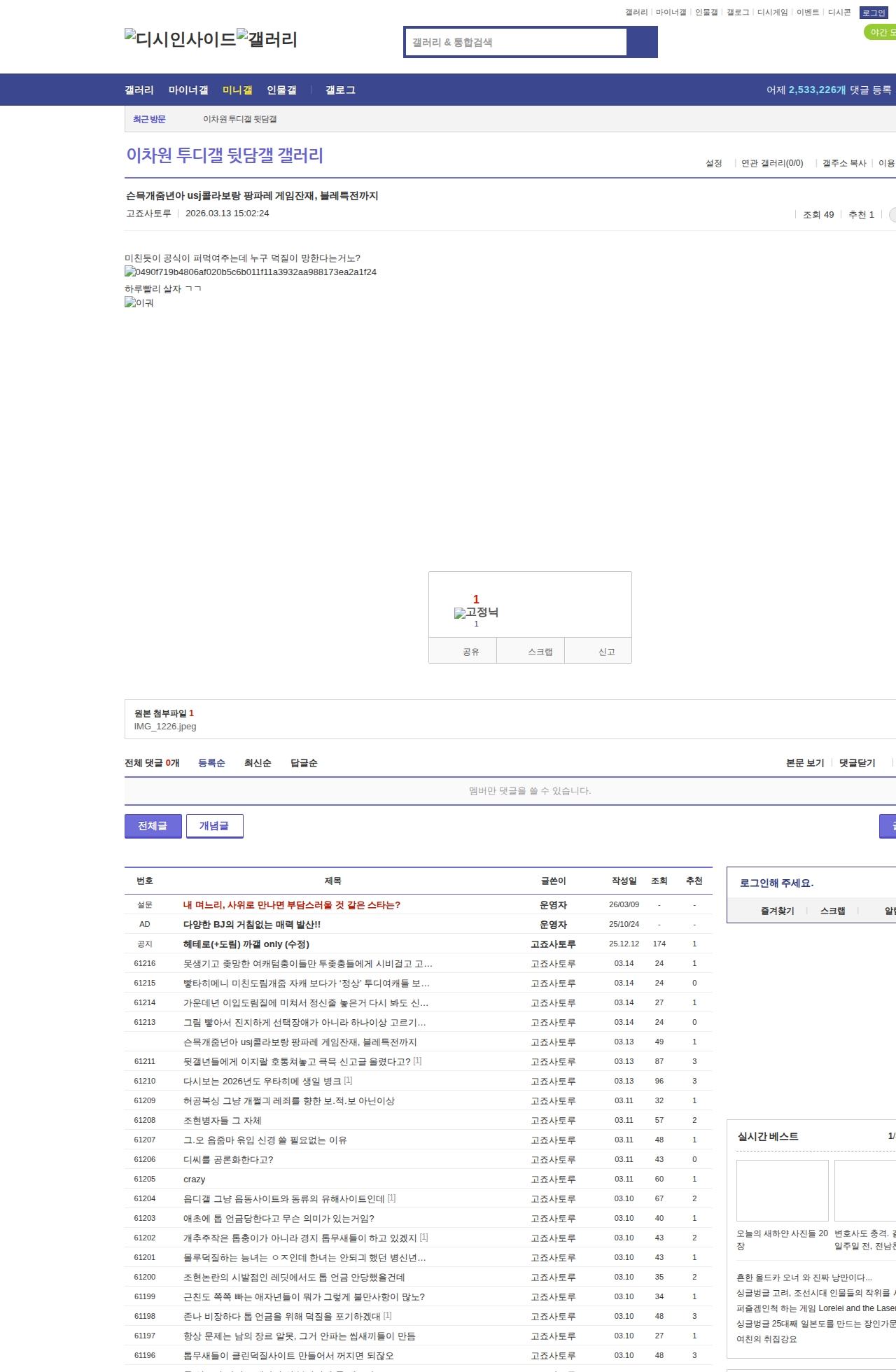This screenshot has height=1372, width=896.
Task: Open the first 실시간 베스트 thumbnail
Action: tap(782, 1190)
